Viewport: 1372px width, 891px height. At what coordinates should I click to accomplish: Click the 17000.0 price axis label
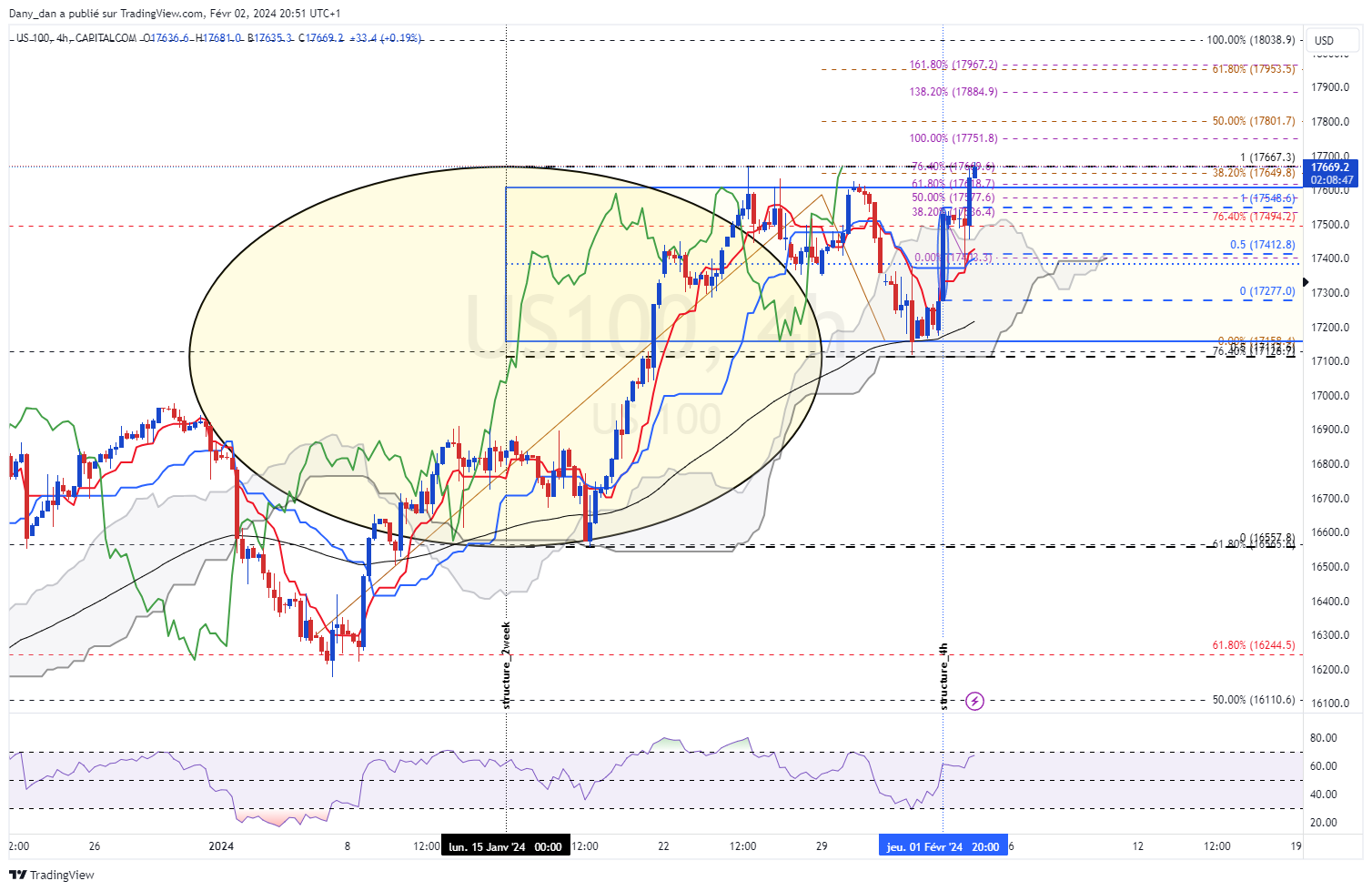1330,396
